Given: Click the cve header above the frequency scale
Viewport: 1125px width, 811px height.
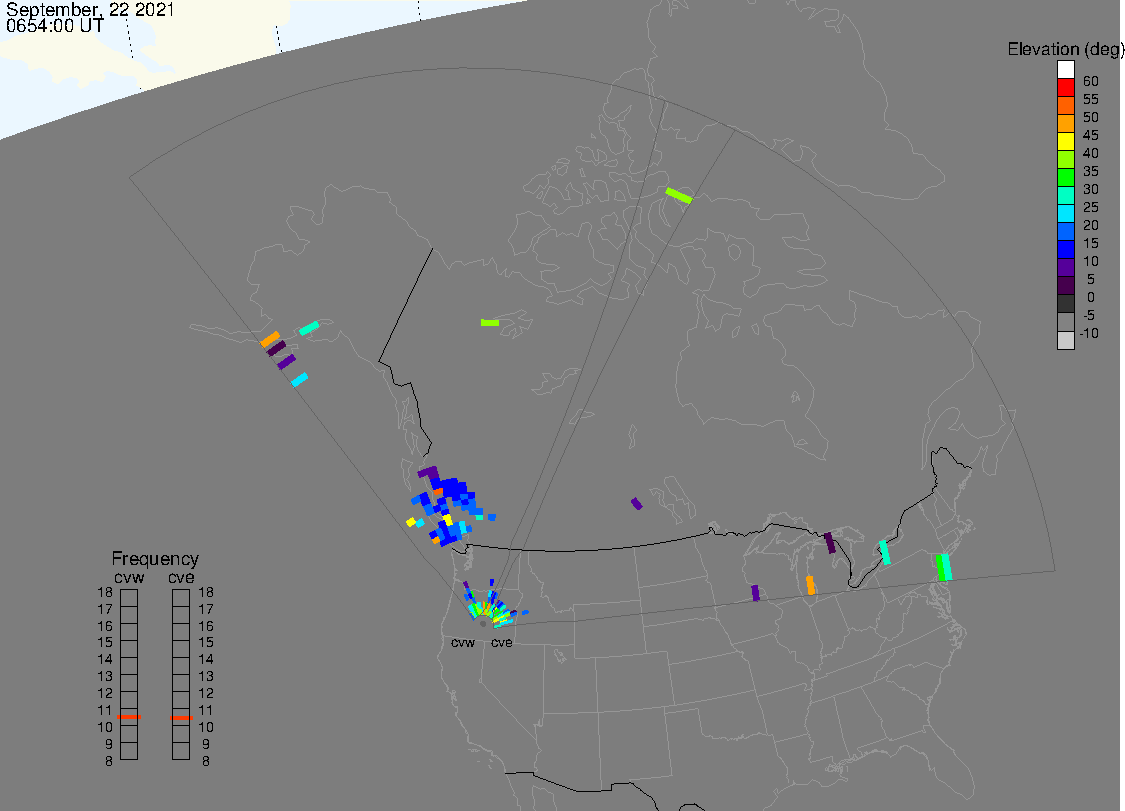Looking at the screenshot, I should 181,578.
